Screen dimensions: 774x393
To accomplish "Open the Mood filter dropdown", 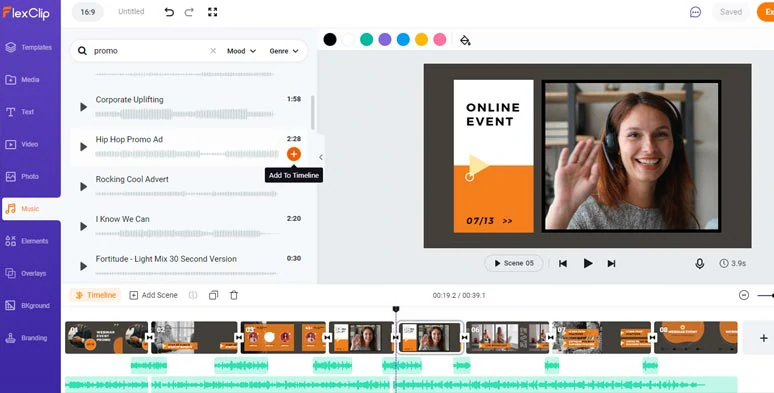I will (241, 51).
